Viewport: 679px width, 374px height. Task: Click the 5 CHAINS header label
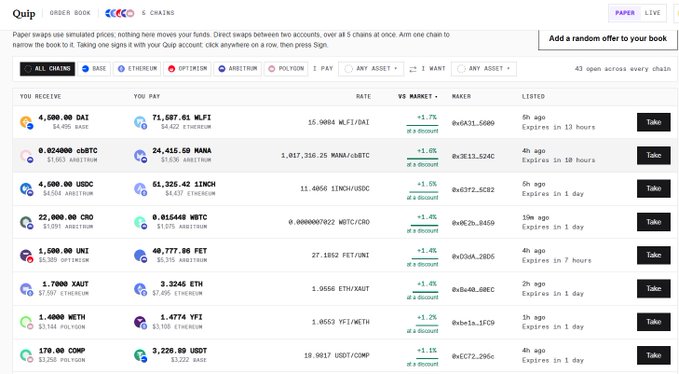tap(158, 13)
